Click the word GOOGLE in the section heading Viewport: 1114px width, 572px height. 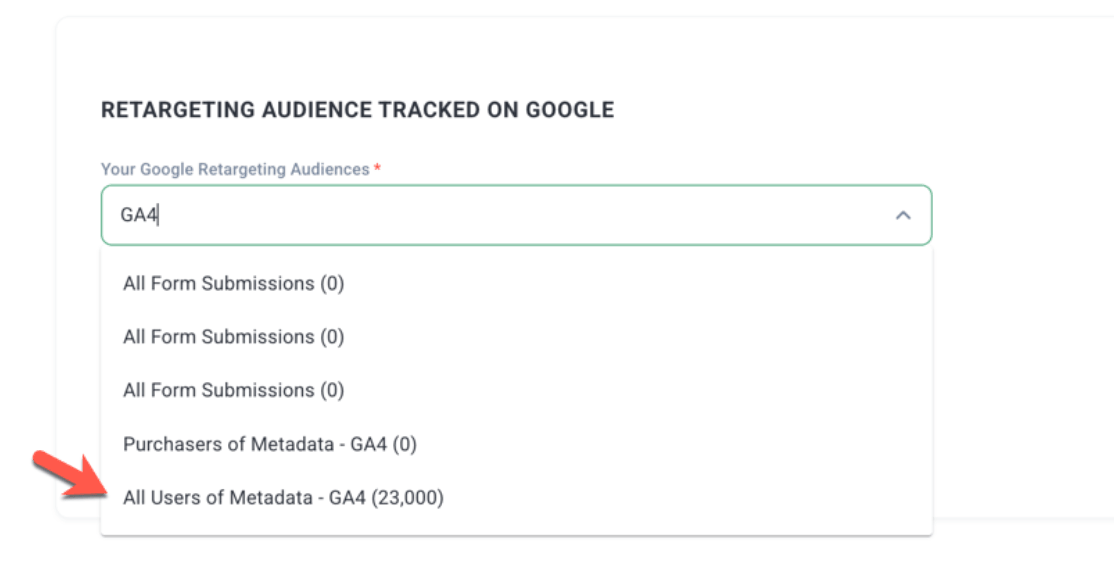[570, 110]
